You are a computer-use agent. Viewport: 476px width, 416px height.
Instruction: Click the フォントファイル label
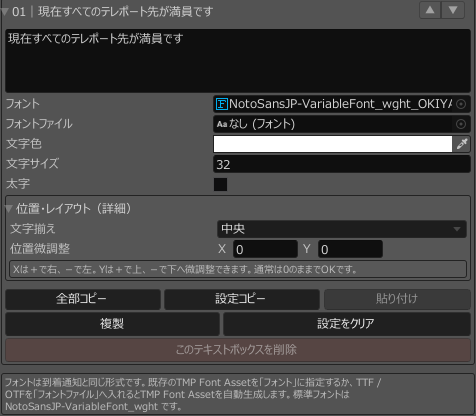tap(39, 124)
